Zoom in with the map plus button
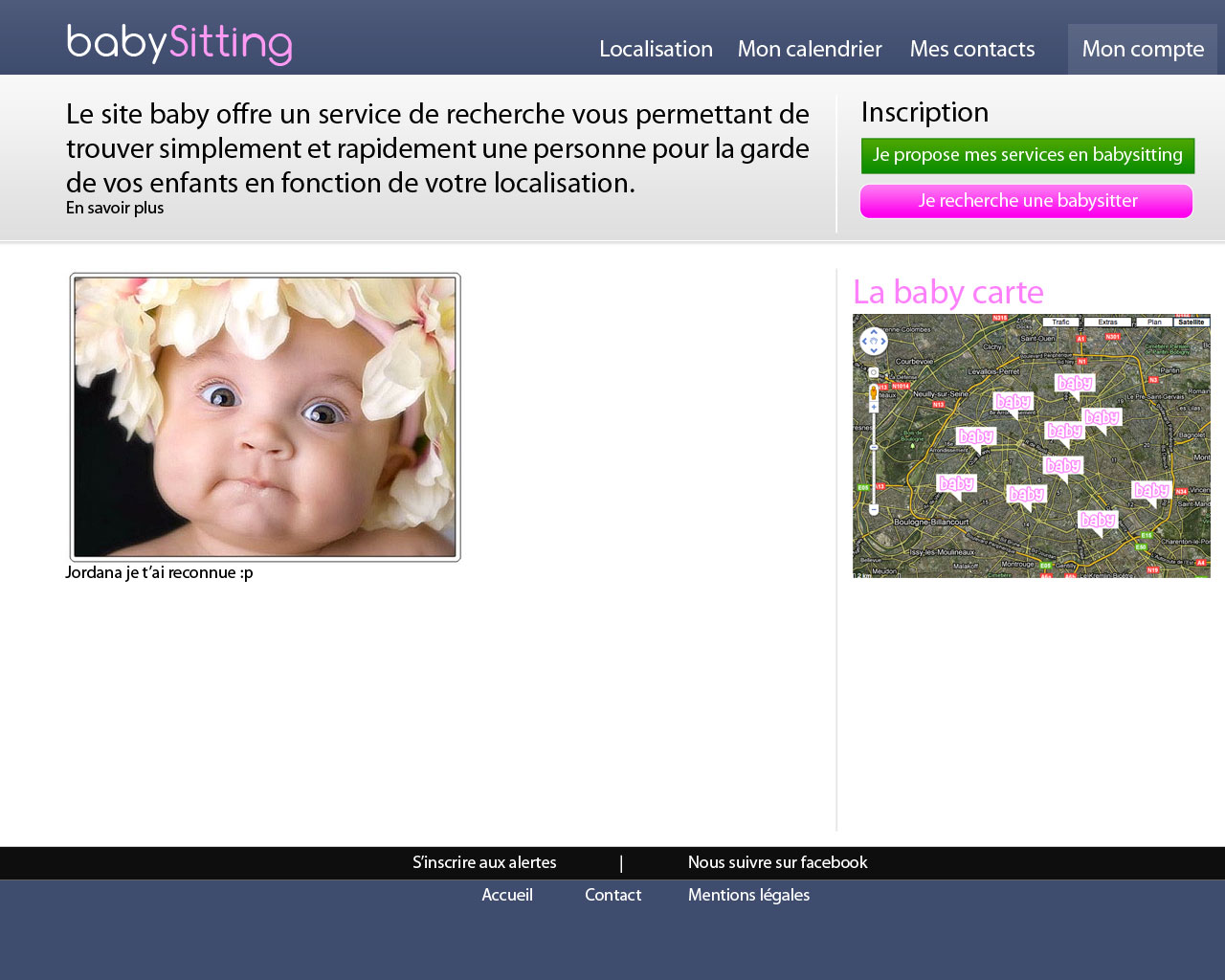The height and width of the screenshot is (980, 1225). coord(874,408)
